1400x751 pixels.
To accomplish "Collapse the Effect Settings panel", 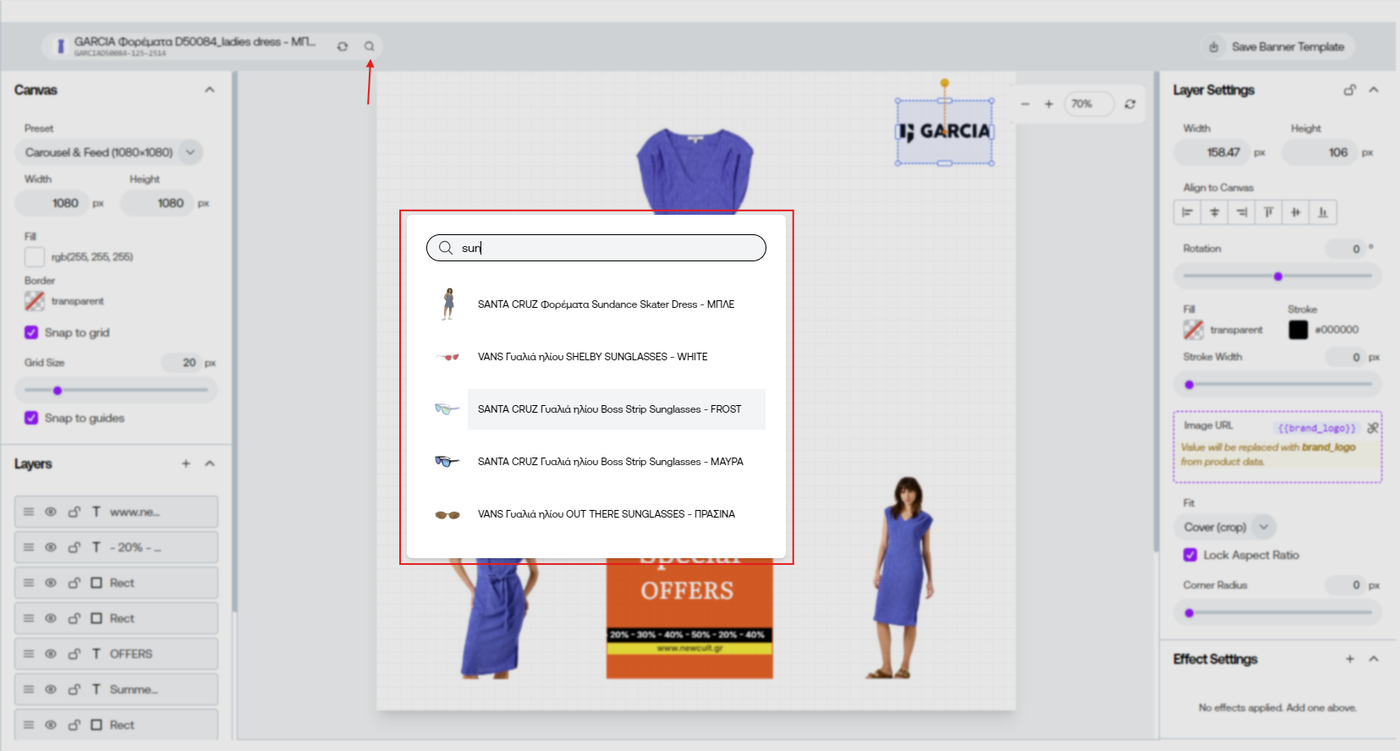I will point(1374,659).
